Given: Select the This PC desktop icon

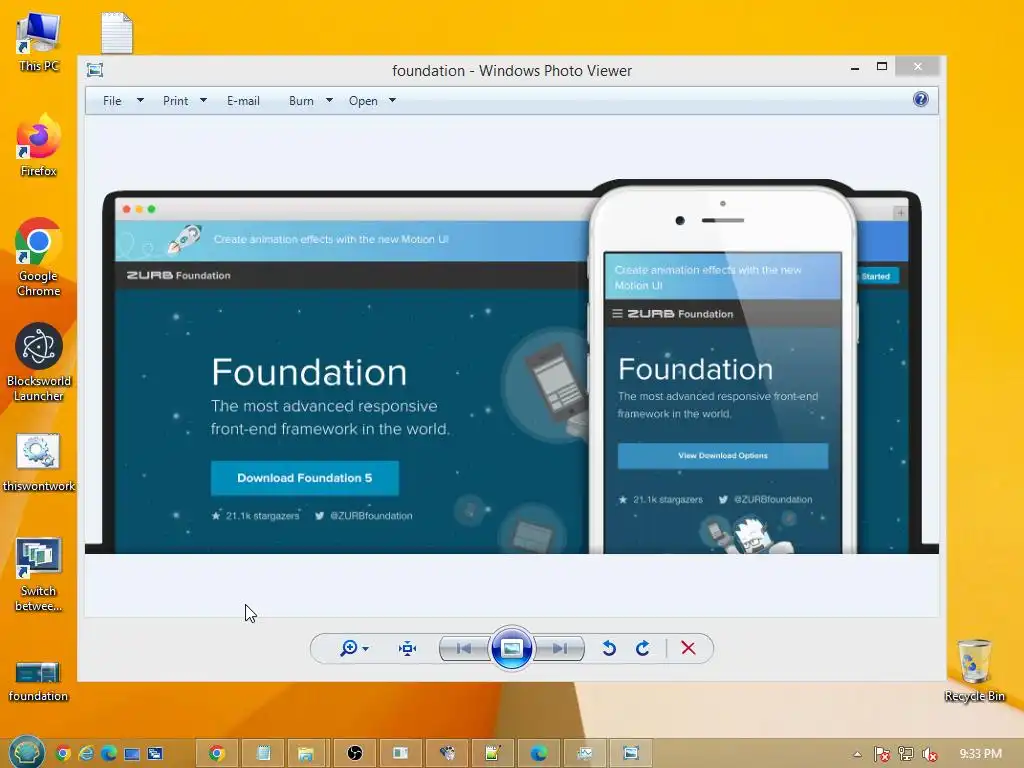Looking at the screenshot, I should [x=39, y=42].
